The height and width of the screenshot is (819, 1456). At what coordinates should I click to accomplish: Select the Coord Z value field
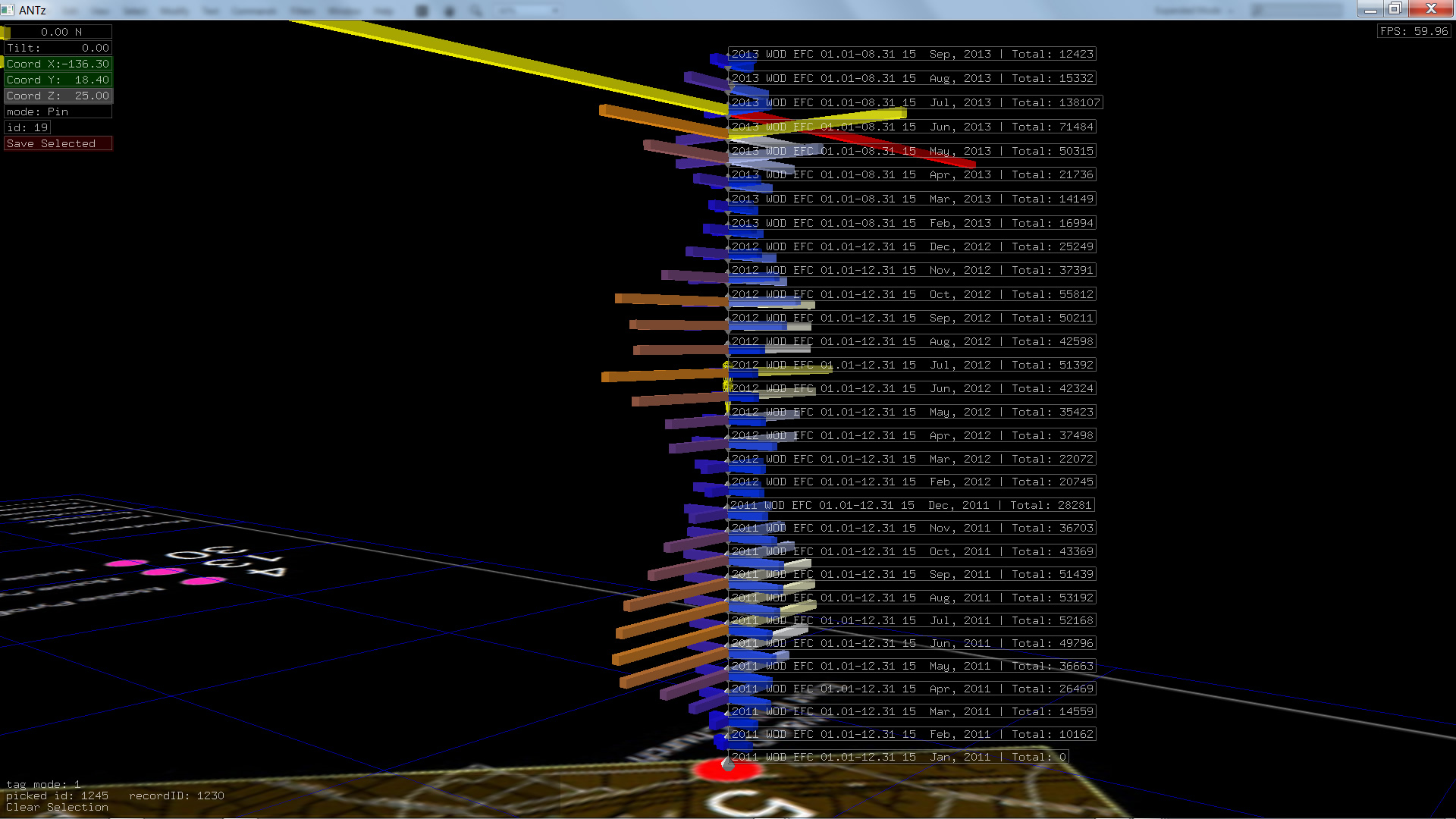point(58,96)
